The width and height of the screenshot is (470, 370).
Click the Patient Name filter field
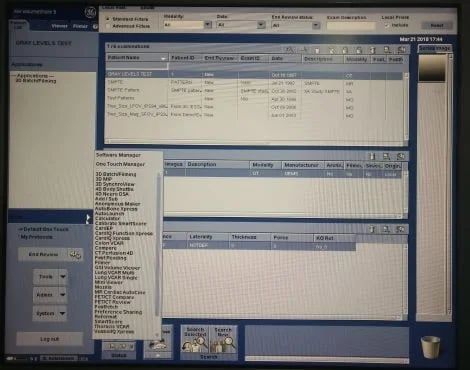point(137,66)
